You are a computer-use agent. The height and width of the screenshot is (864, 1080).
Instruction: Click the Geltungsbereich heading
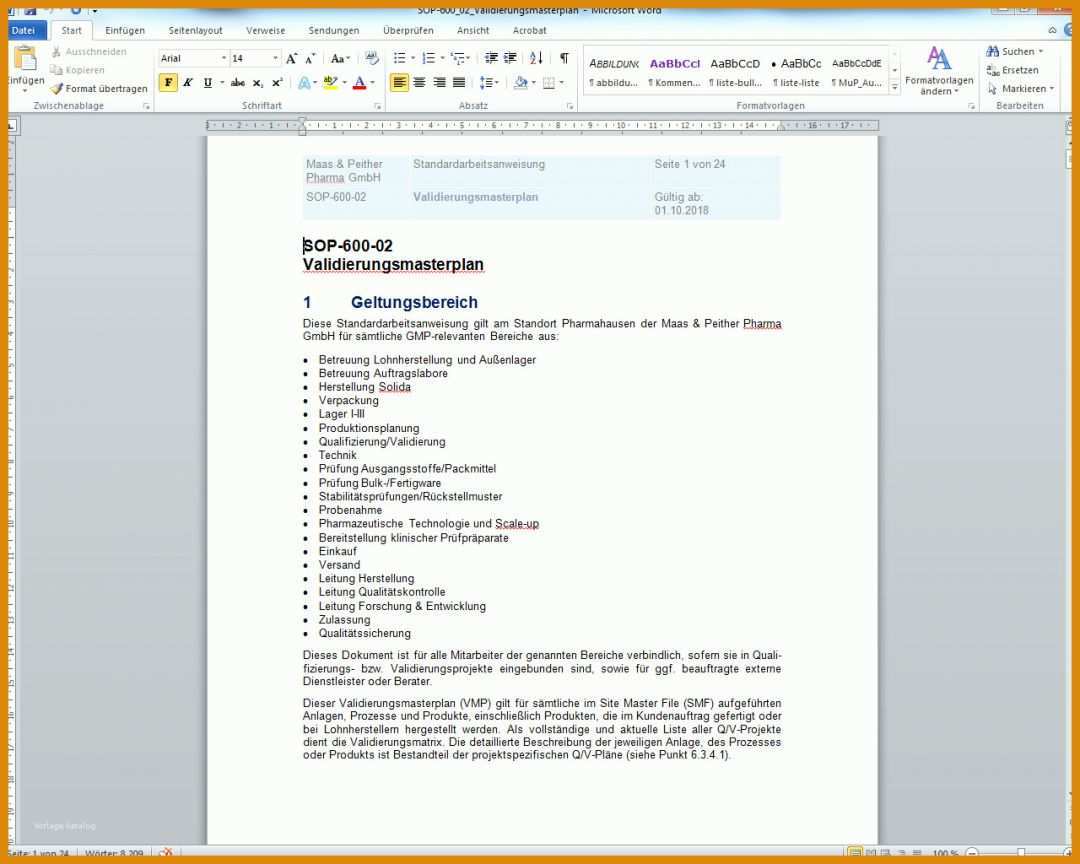[x=414, y=302]
